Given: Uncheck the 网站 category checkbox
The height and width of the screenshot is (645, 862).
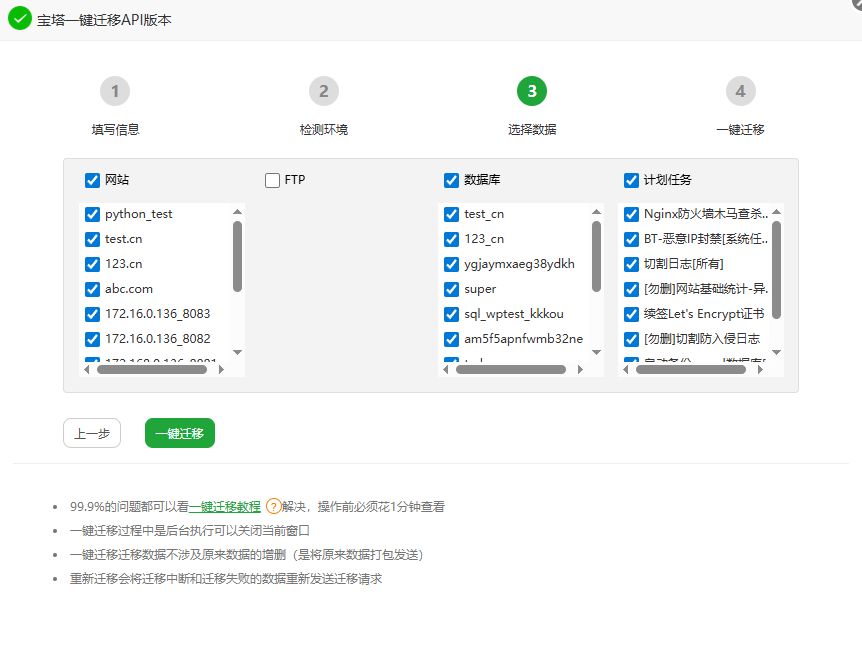Looking at the screenshot, I should [x=91, y=180].
